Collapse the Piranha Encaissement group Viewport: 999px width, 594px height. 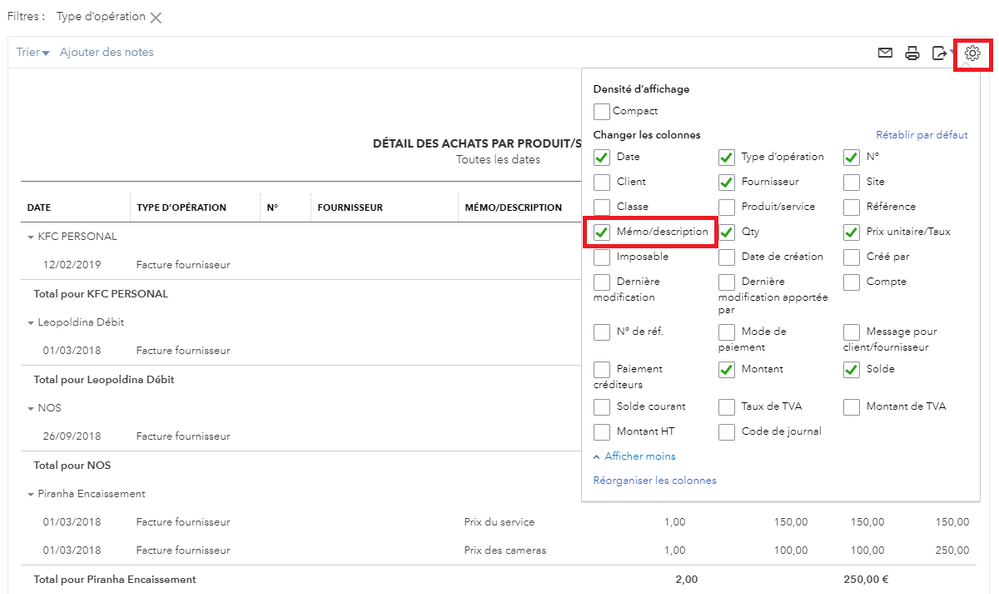(30, 494)
